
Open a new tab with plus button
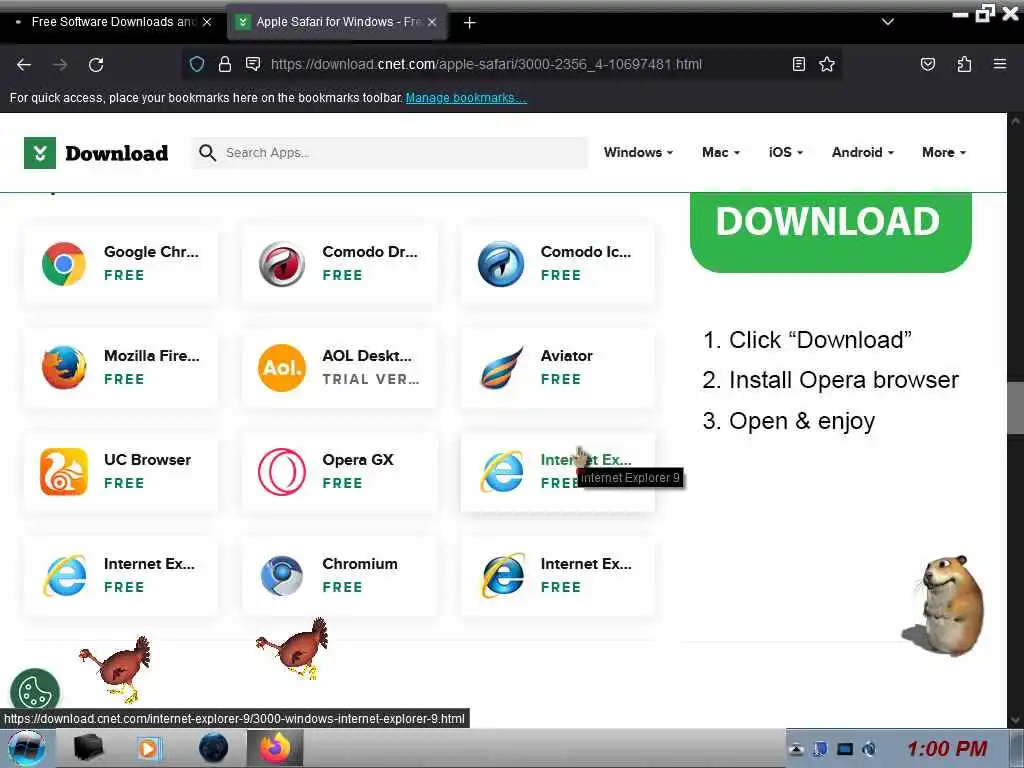coord(469,23)
